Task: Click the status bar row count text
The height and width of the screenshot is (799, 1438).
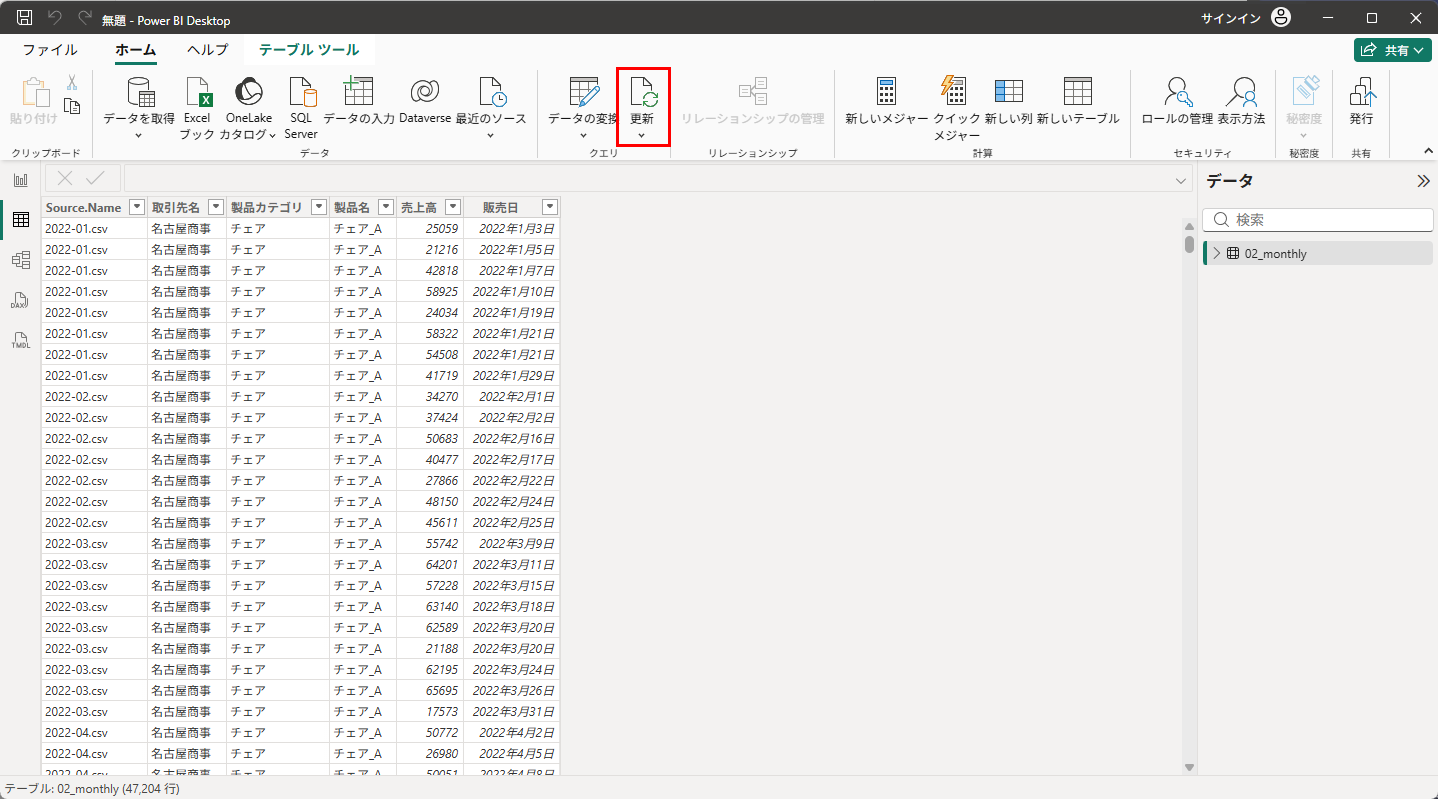Action: (x=92, y=789)
